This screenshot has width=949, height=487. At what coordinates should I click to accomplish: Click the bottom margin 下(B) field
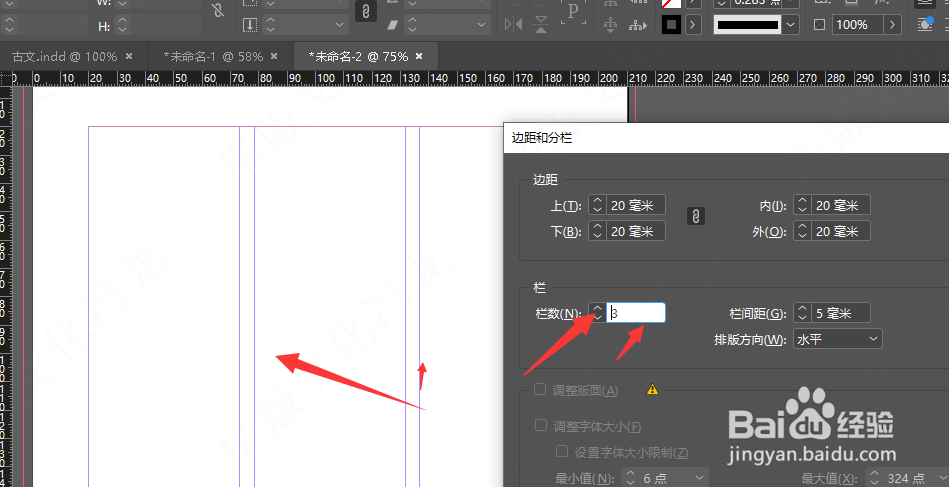pyautogui.click(x=635, y=230)
